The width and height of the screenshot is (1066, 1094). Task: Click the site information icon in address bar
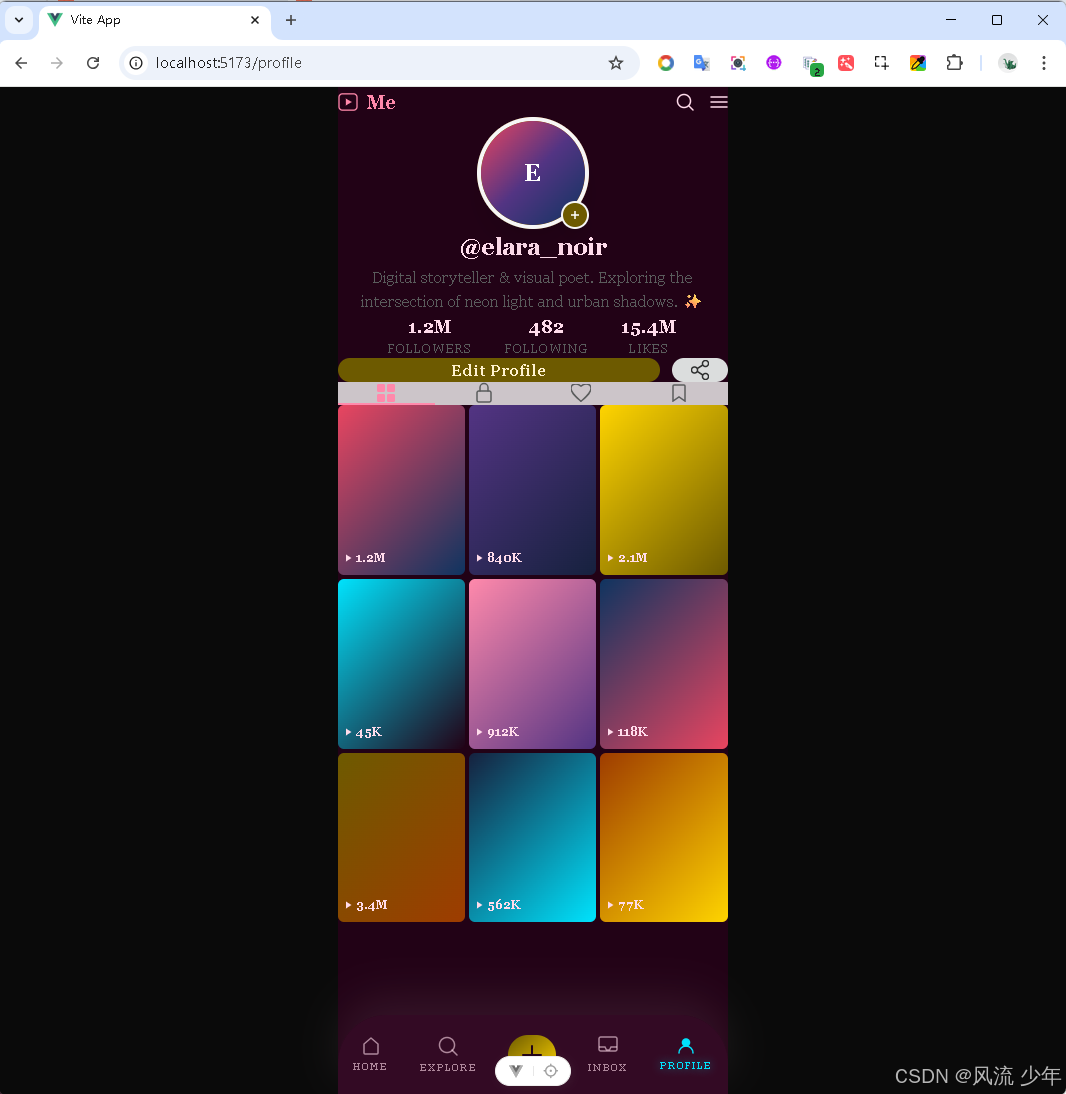tap(137, 63)
